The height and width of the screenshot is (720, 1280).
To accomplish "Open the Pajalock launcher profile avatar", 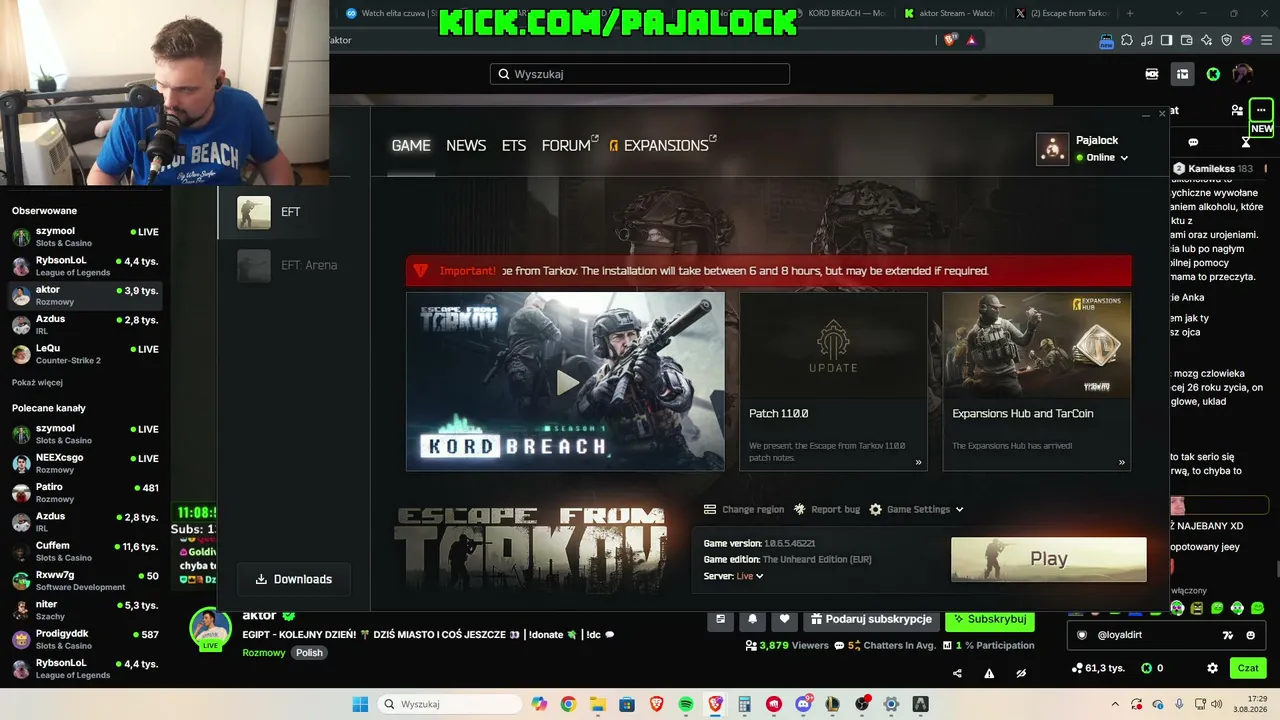I will [x=1052, y=149].
